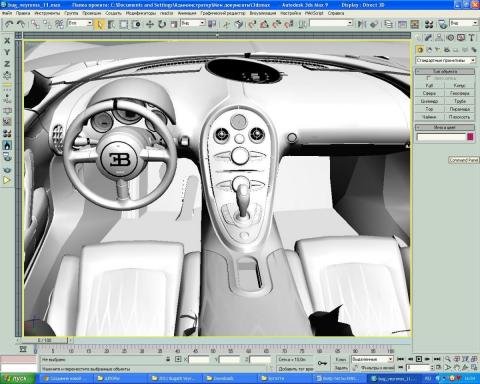
Task: Collapse the 'Имя и цвет' rollout header
Action: (445, 127)
